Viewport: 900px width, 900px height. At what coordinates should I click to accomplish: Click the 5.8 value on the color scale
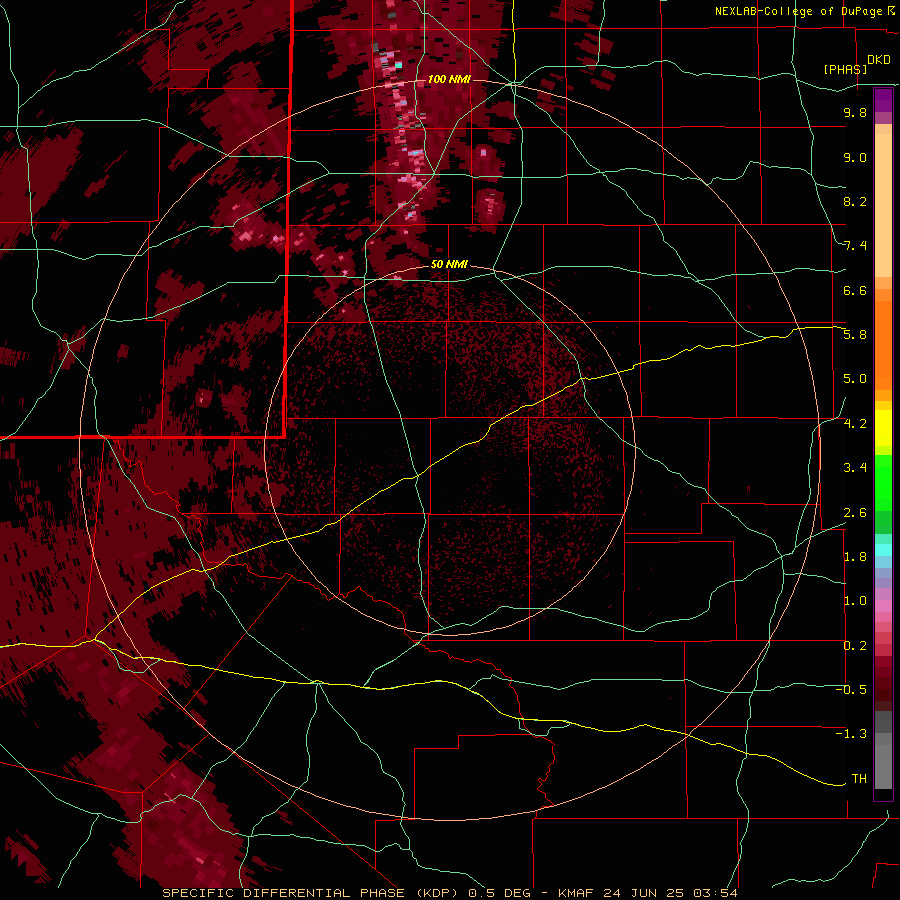click(855, 335)
